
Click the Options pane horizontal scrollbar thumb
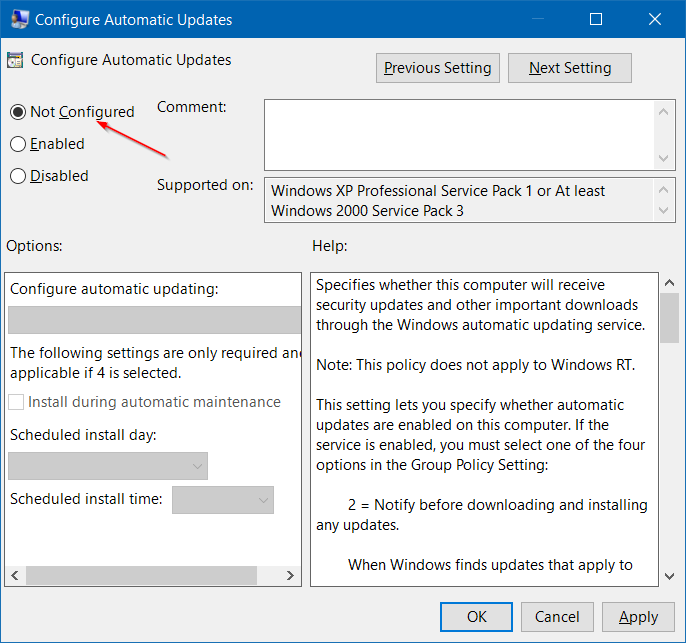click(141, 575)
